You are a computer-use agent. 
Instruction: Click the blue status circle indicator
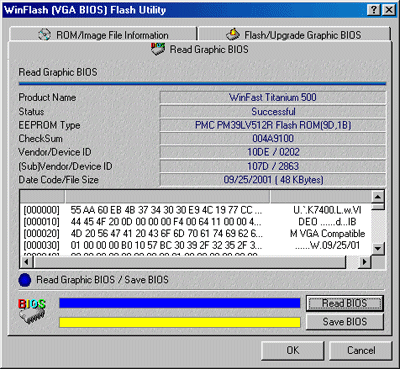[25, 280]
